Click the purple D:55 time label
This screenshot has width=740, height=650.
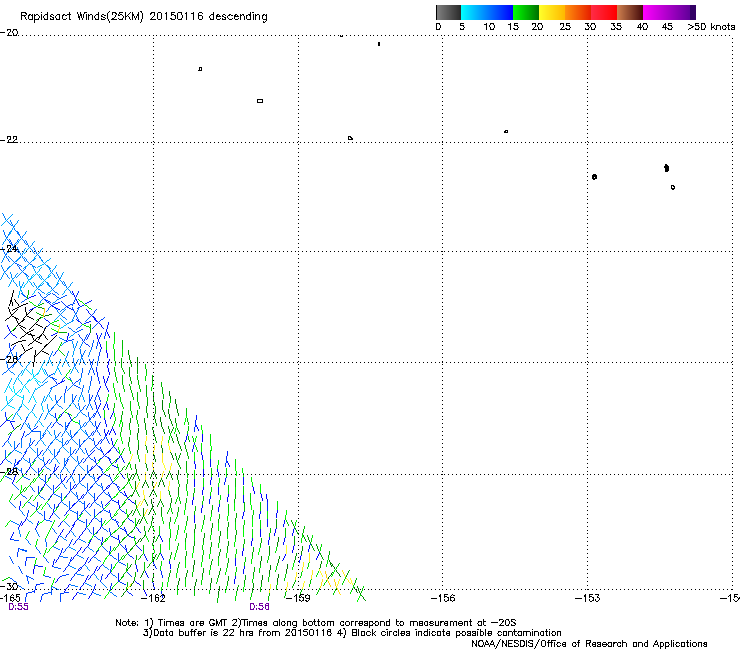point(18,607)
